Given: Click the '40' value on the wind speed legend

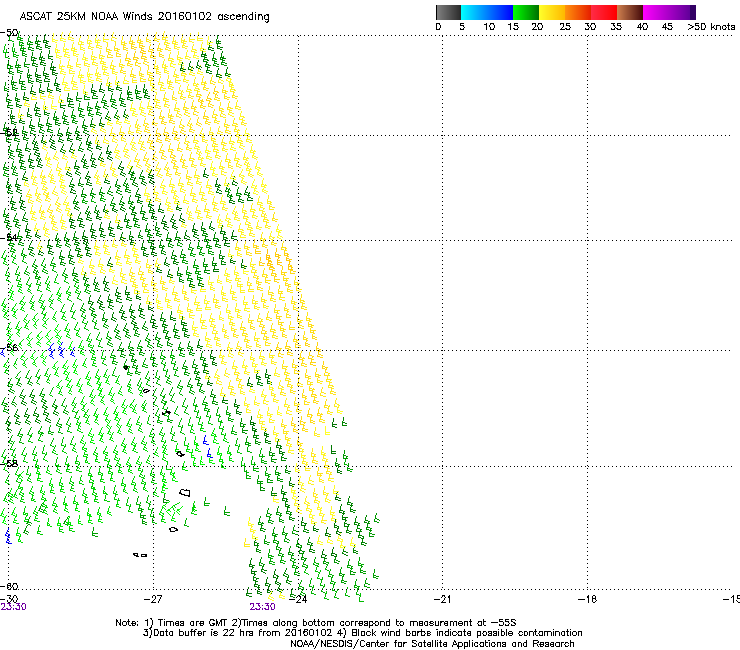Looking at the screenshot, I should [x=642, y=27].
